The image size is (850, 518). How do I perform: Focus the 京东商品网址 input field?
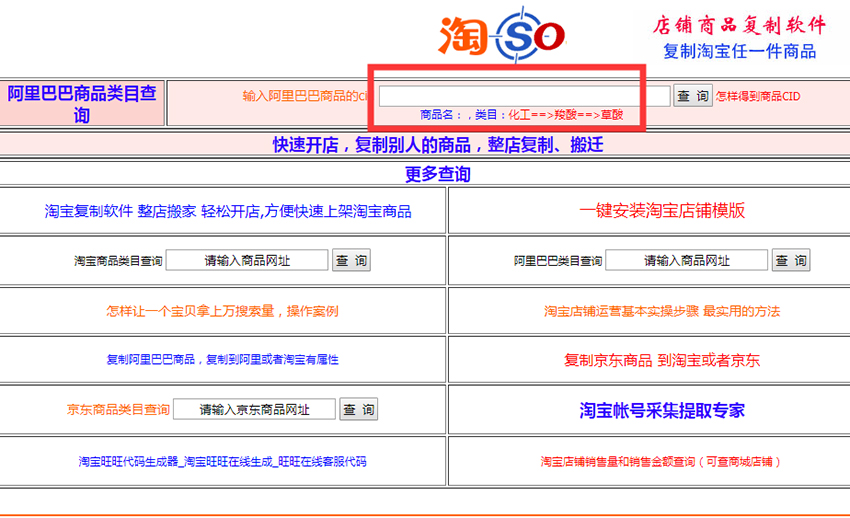tap(254, 410)
